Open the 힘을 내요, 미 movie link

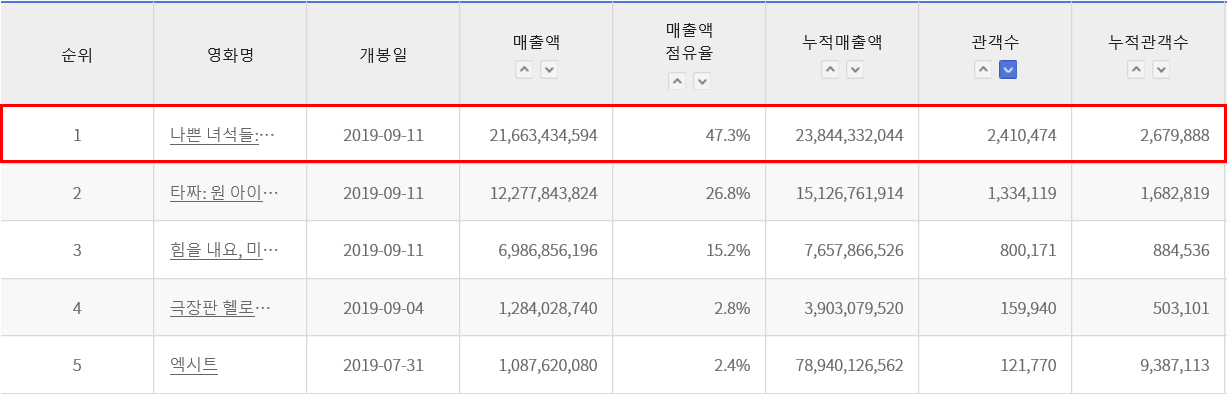click(x=224, y=249)
